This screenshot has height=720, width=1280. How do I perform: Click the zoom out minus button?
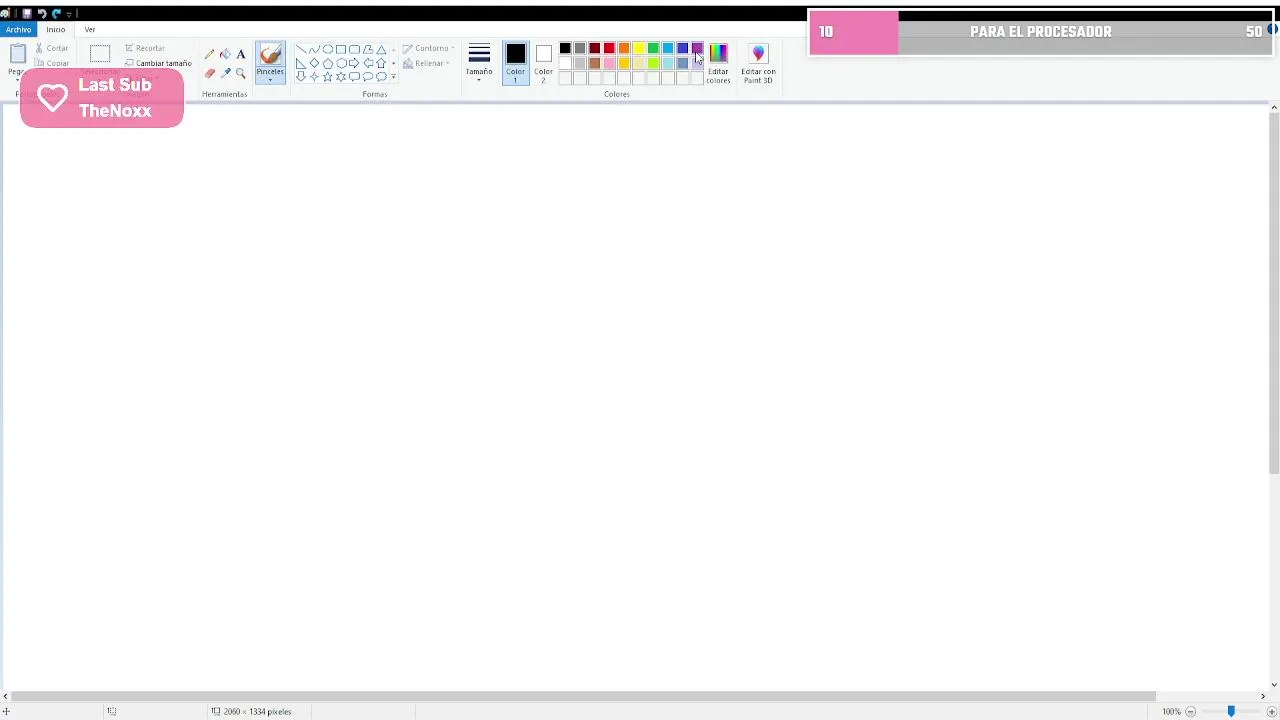point(1190,711)
